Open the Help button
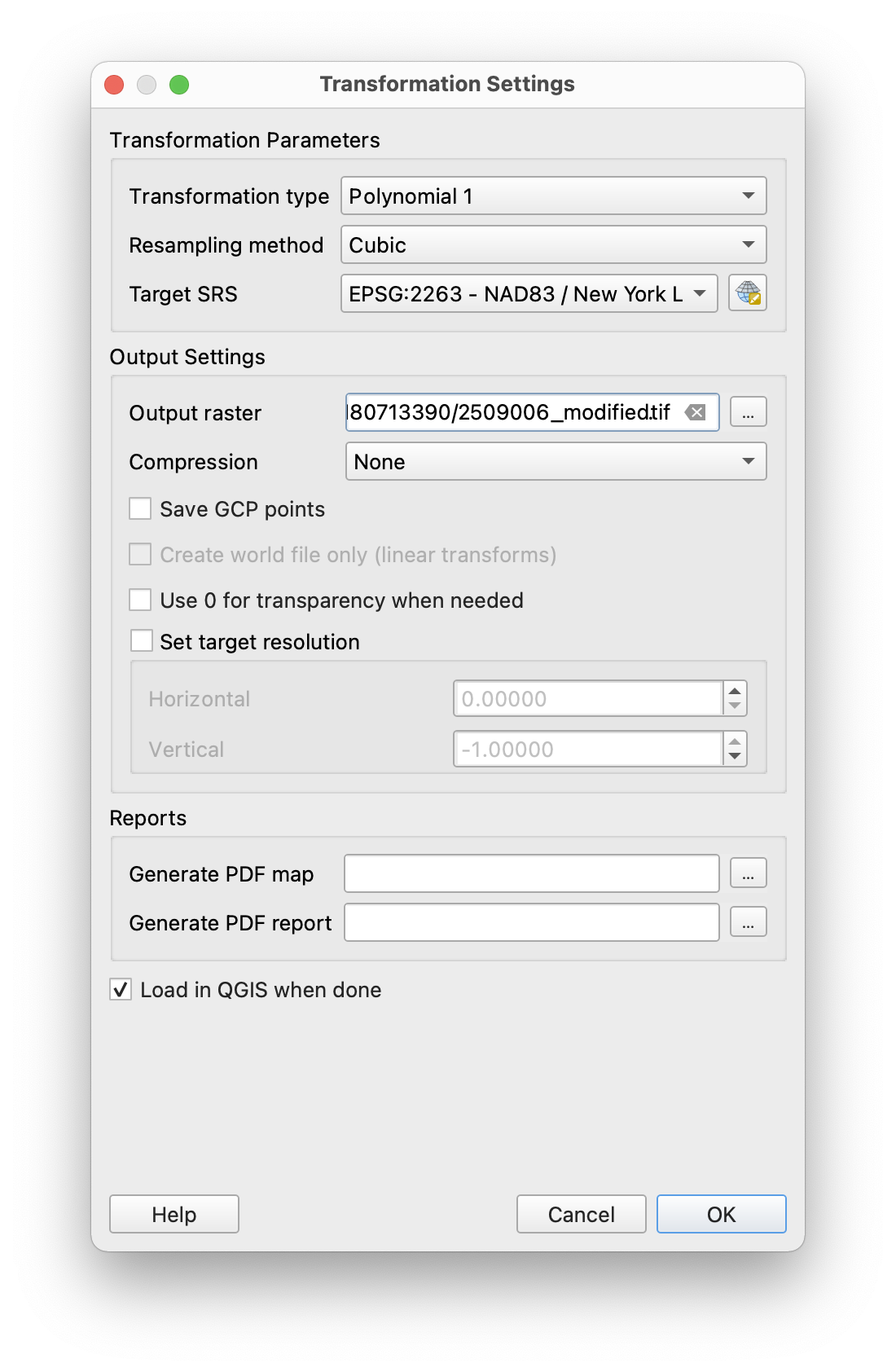Image resolution: width=896 pixels, height=1372 pixels. (174, 1214)
